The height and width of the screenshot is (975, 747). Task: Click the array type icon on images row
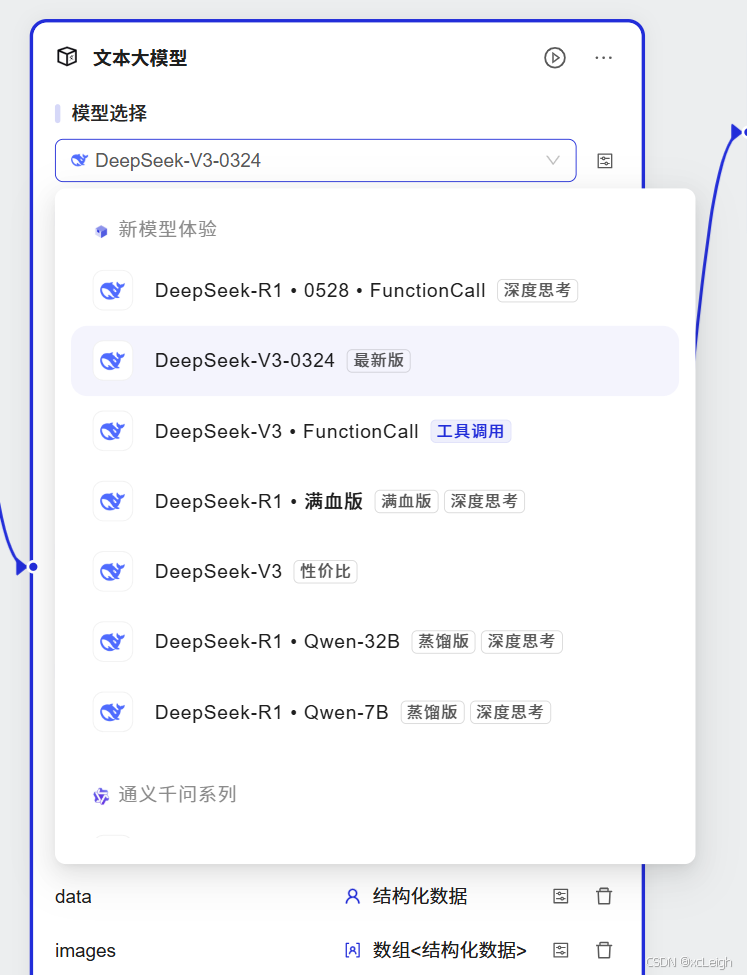pos(353,950)
